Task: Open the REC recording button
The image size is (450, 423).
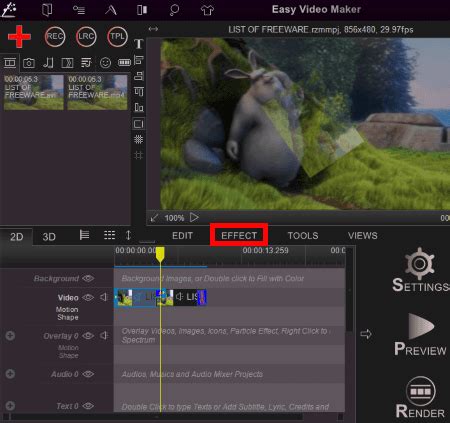Action: [55, 36]
